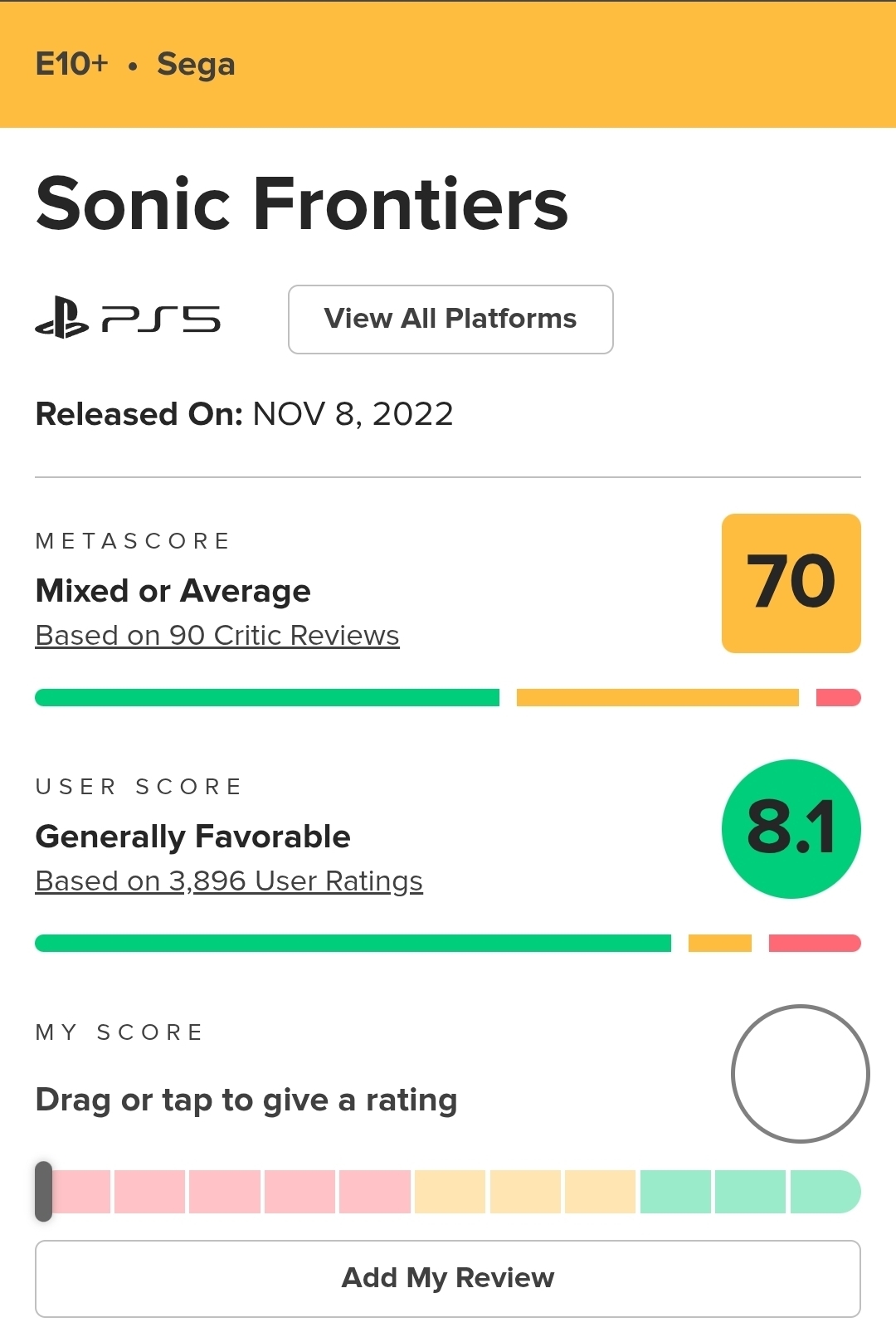Open the 90 Critic Reviews link
The height and width of the screenshot is (1337, 896).
tap(217, 636)
